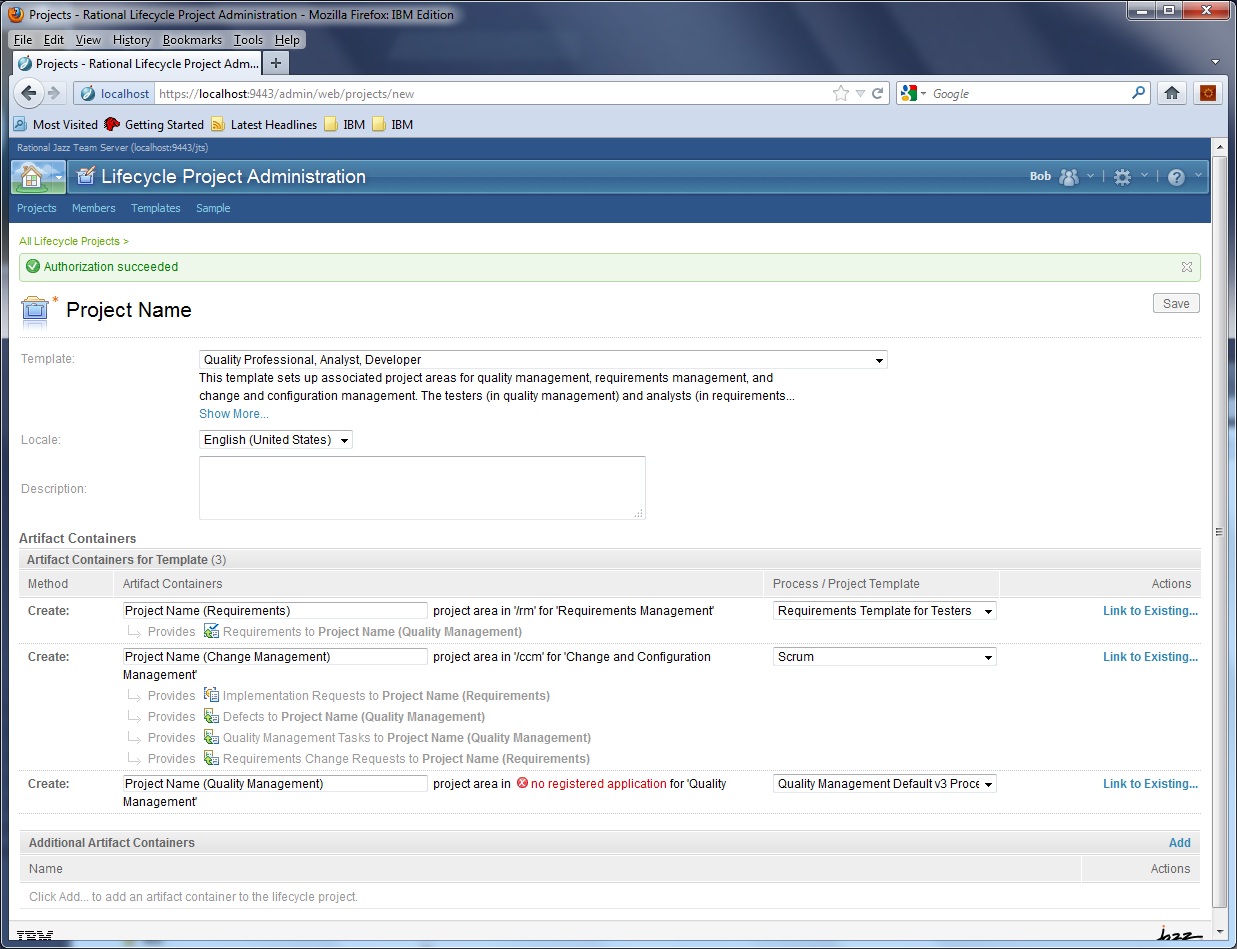Edit the Project Name (Requirements) field
This screenshot has width=1237, height=949.
[x=275, y=611]
